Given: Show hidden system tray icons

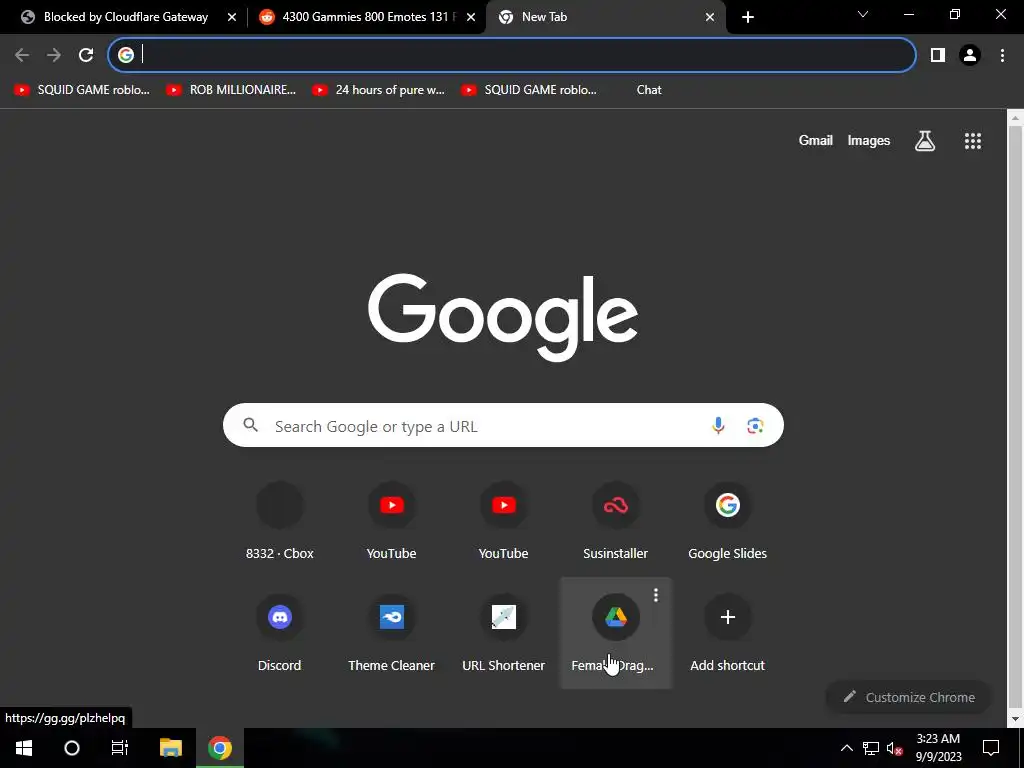Looking at the screenshot, I should pyautogui.click(x=846, y=748).
